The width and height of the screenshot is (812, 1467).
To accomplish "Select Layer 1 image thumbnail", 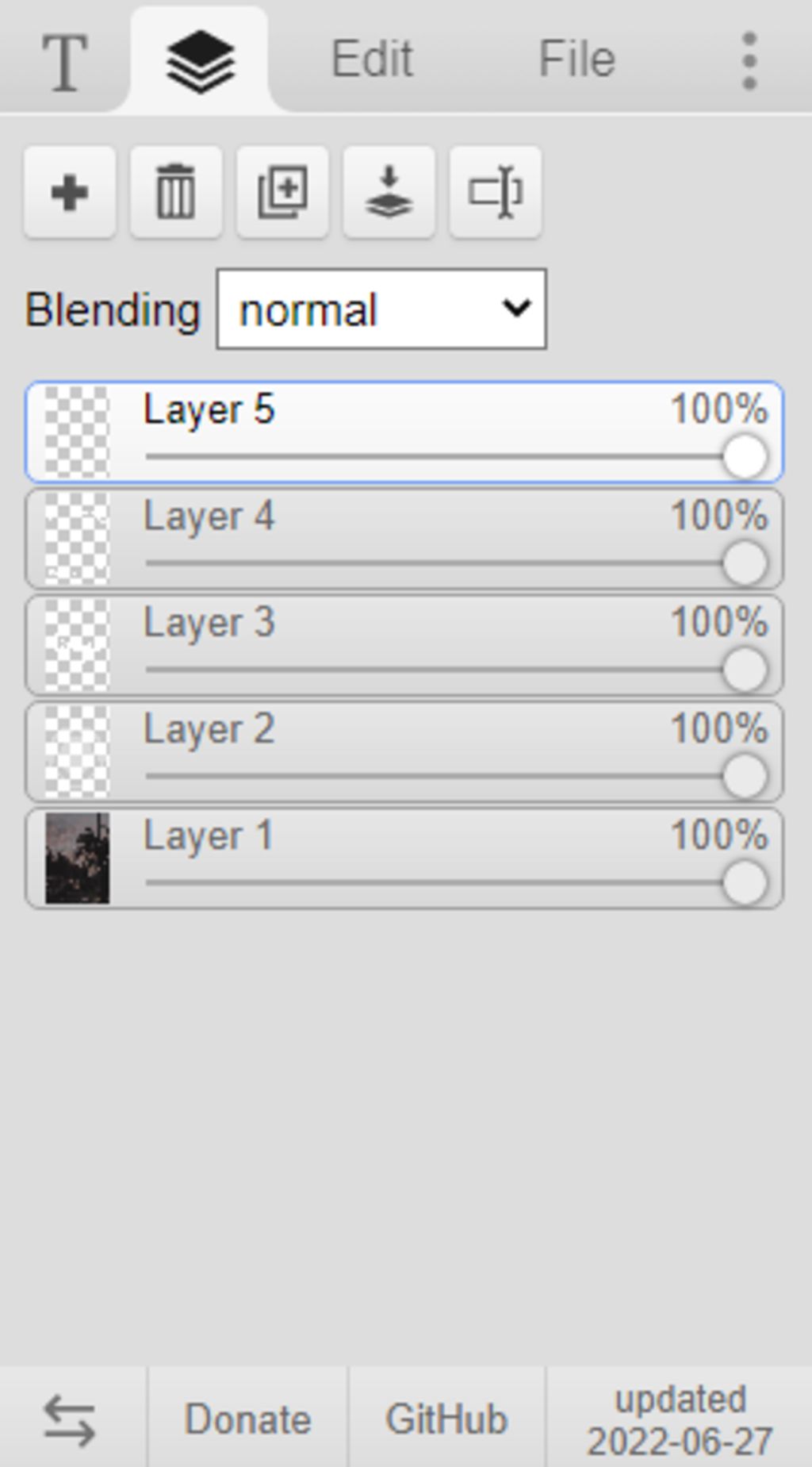I will 77,858.
